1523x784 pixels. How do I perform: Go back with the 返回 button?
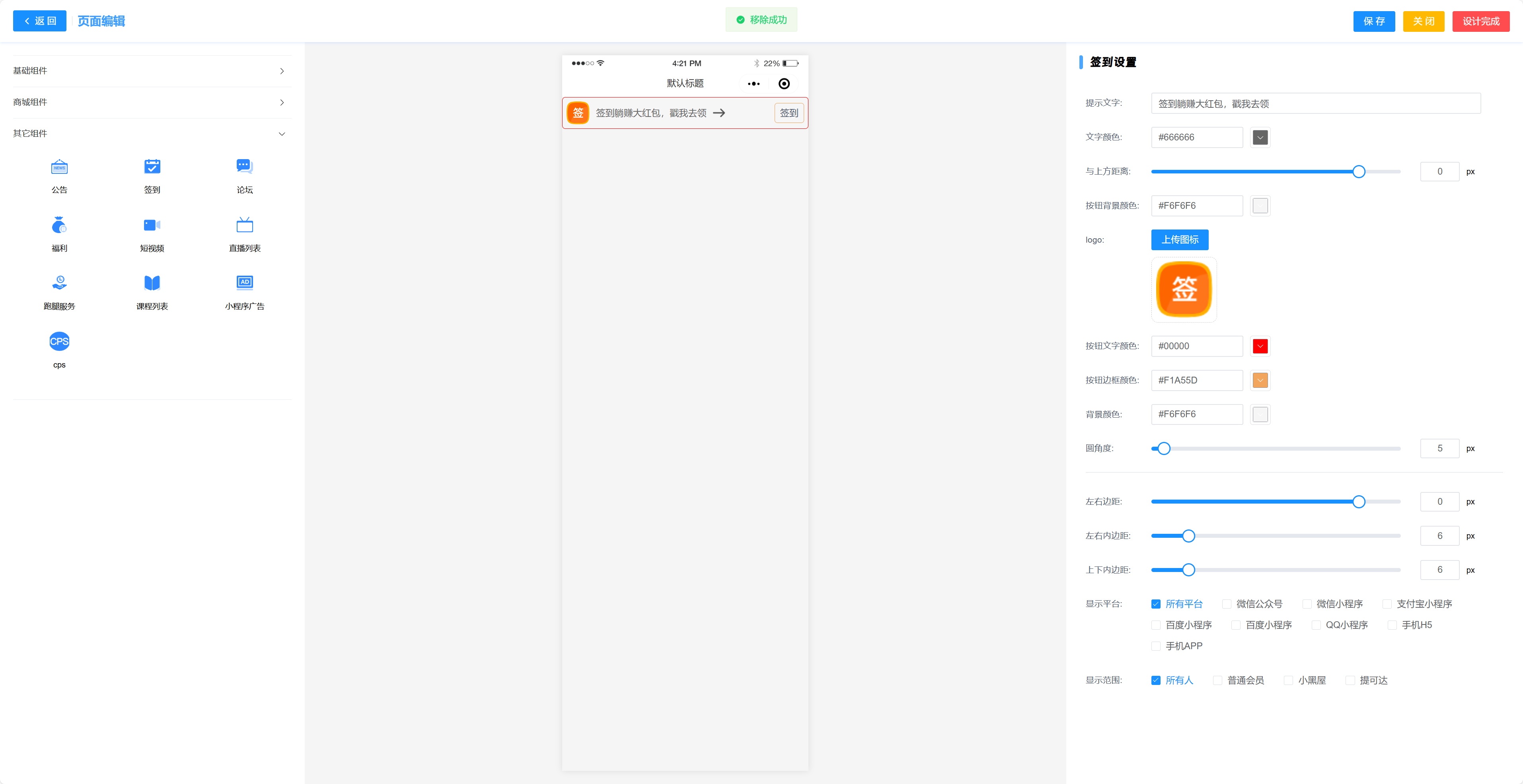tap(40, 21)
